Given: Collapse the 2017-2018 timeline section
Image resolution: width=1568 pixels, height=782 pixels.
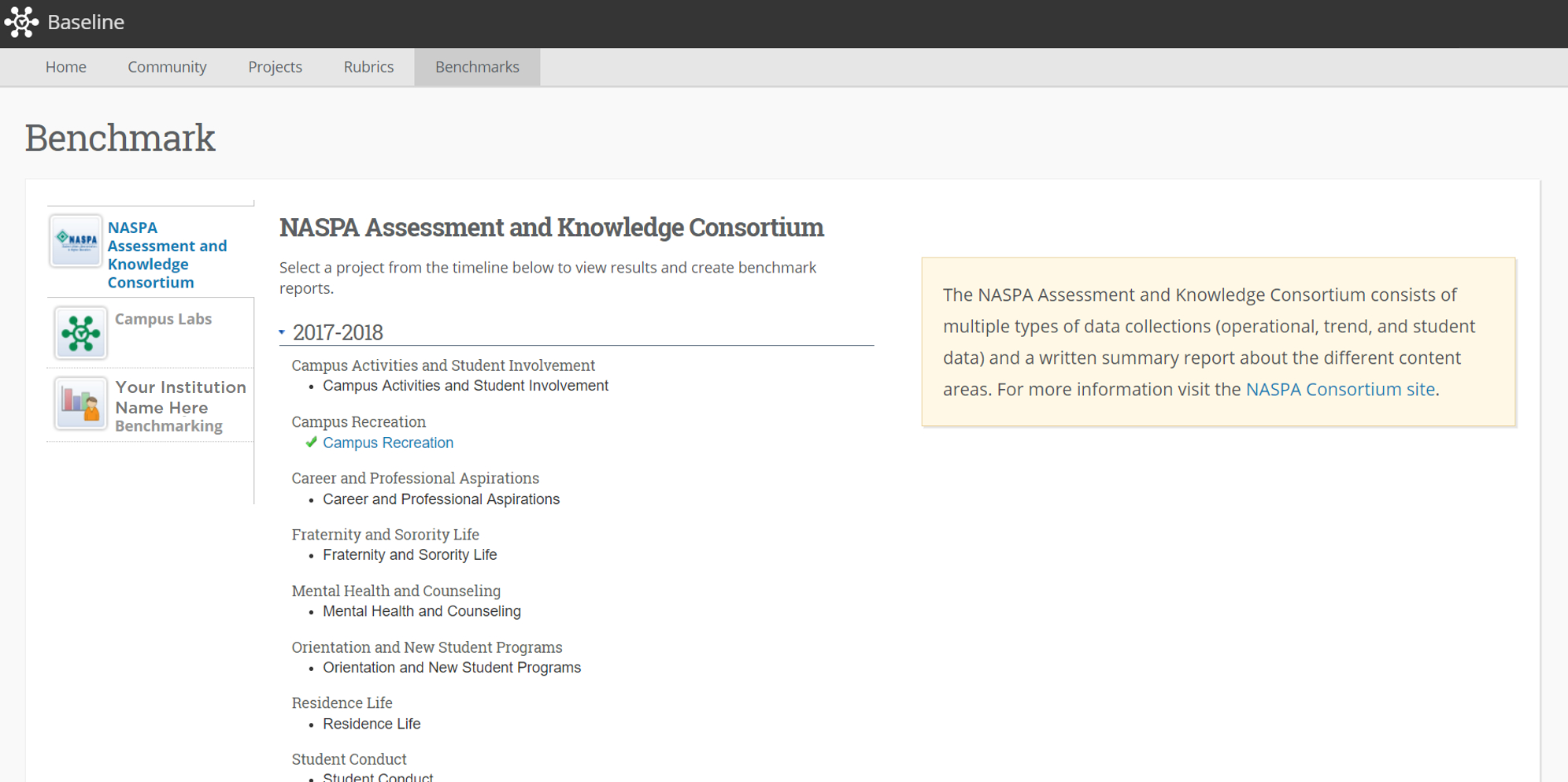Looking at the screenshot, I should pyautogui.click(x=282, y=332).
